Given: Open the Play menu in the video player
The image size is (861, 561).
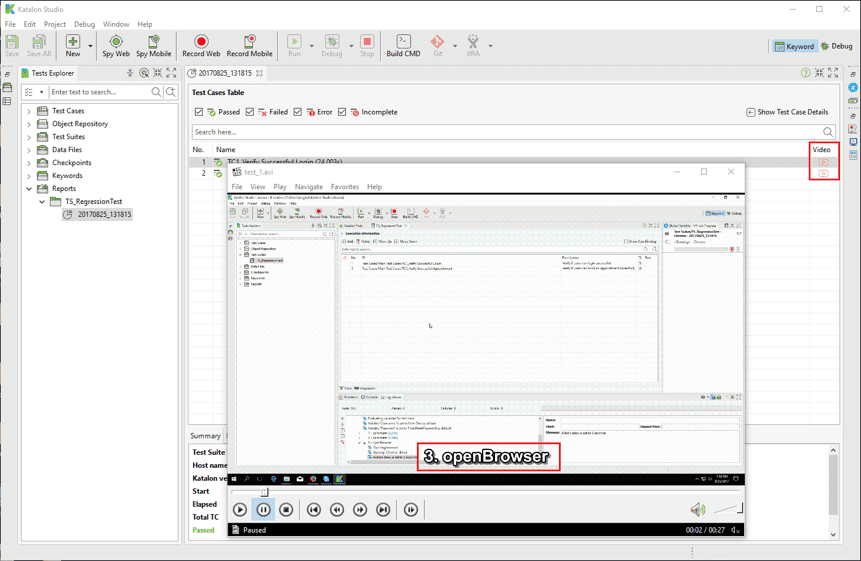Looking at the screenshot, I should tap(280, 187).
